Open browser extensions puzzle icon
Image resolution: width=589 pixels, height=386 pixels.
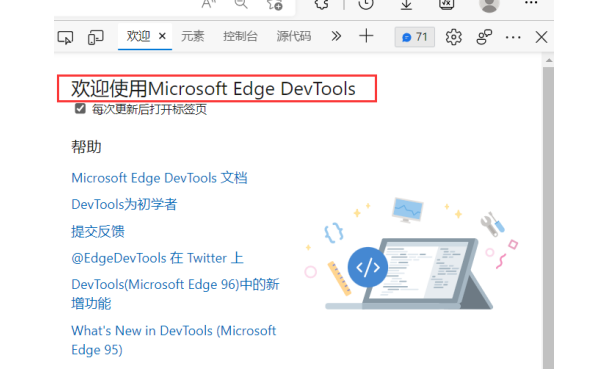322,4
